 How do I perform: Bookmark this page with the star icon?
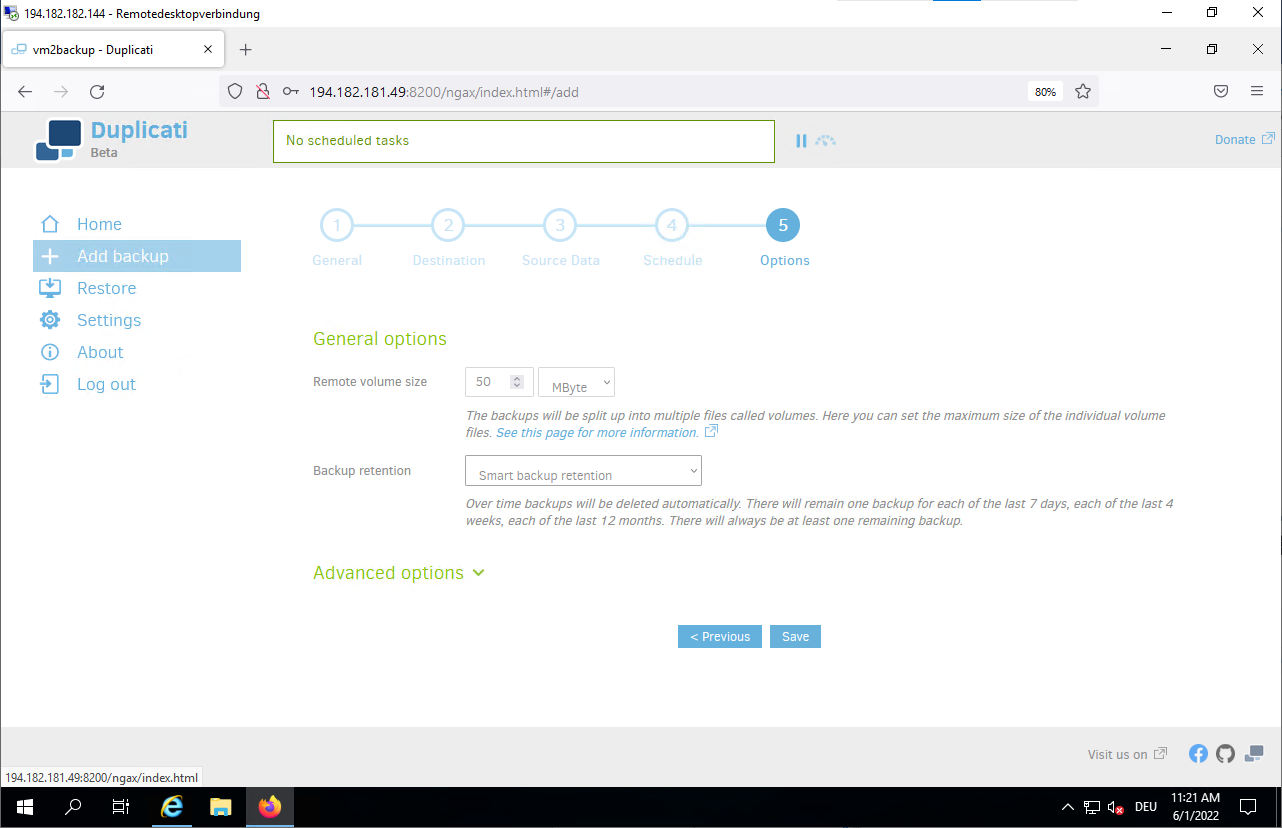[x=1082, y=91]
